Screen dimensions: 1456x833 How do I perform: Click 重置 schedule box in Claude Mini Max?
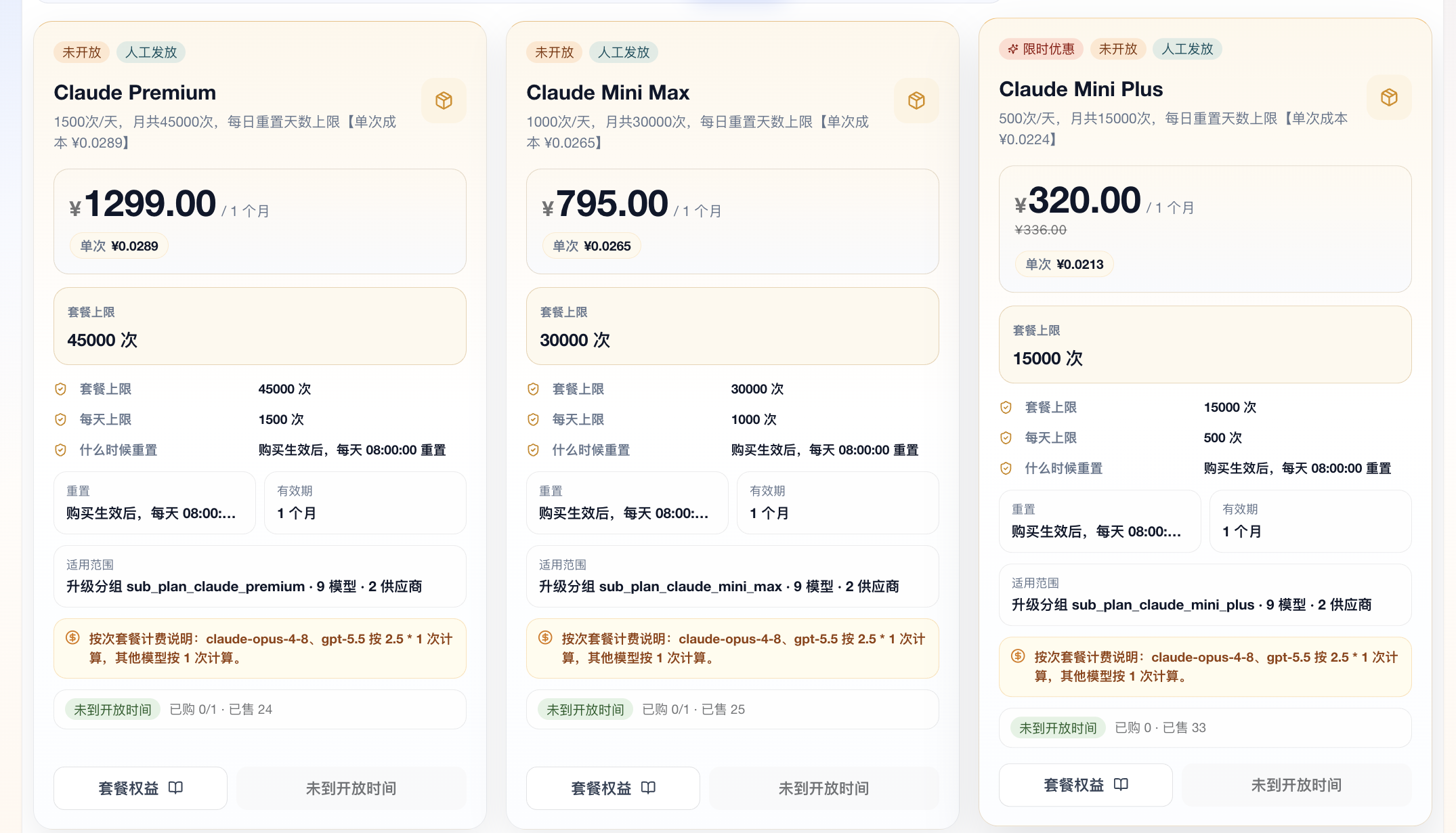click(628, 503)
